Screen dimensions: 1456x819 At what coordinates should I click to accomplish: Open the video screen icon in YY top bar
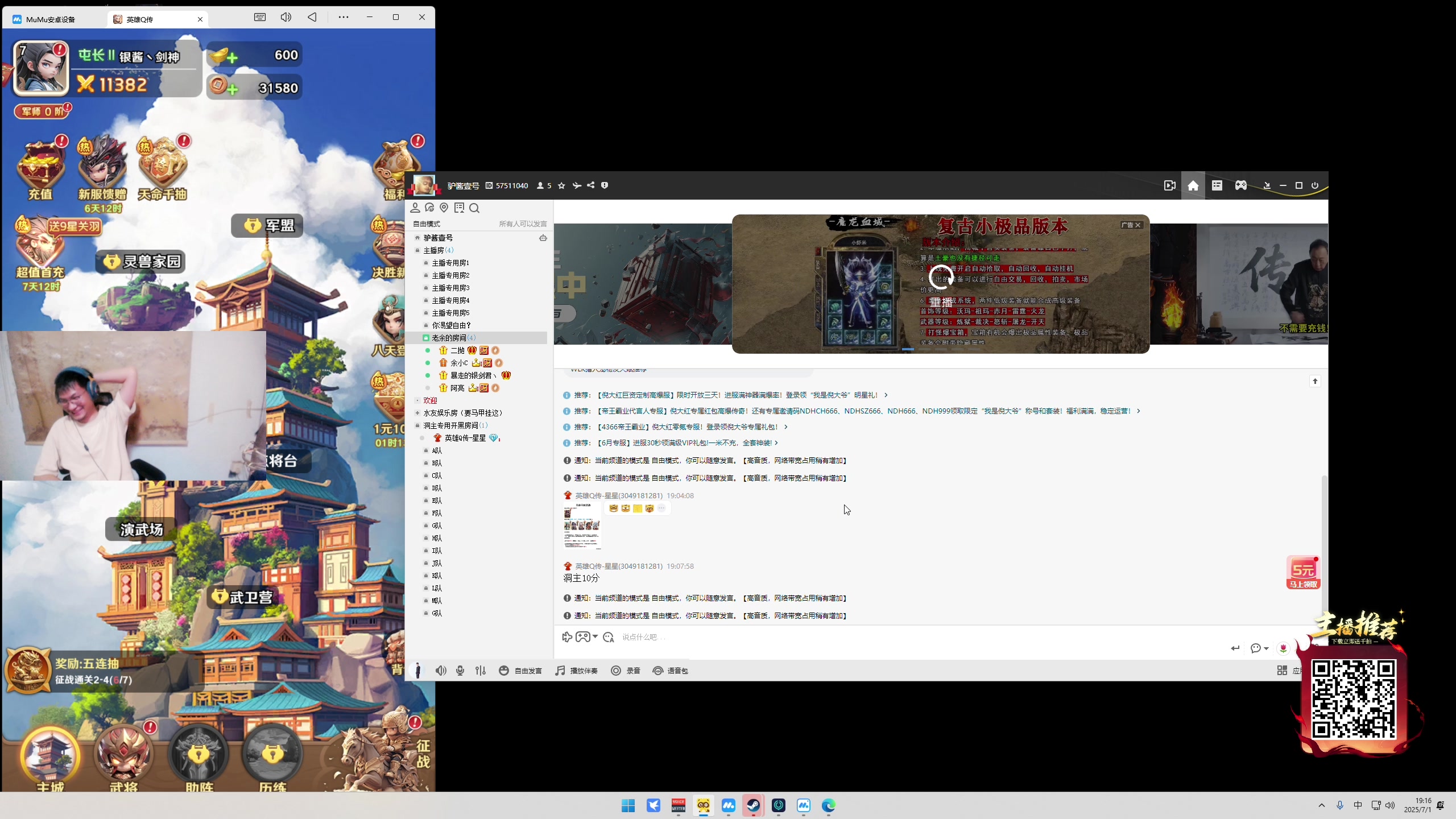pyautogui.click(x=1169, y=185)
